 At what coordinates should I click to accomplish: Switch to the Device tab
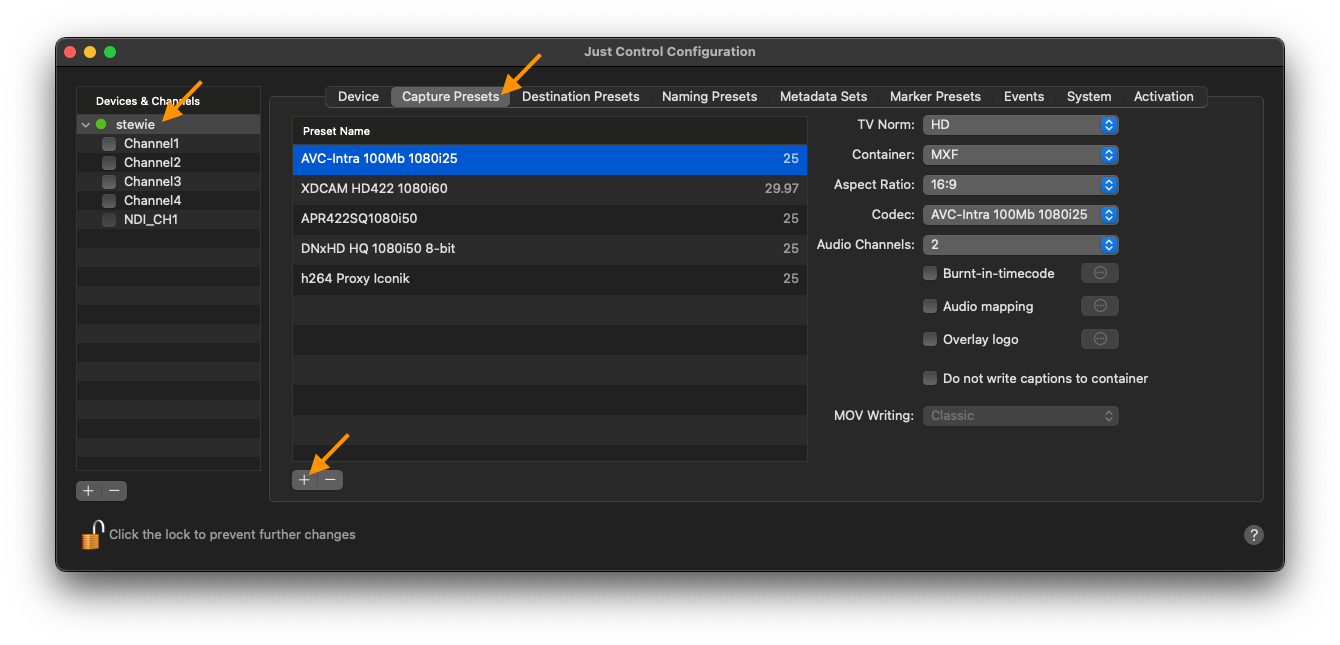(x=358, y=97)
